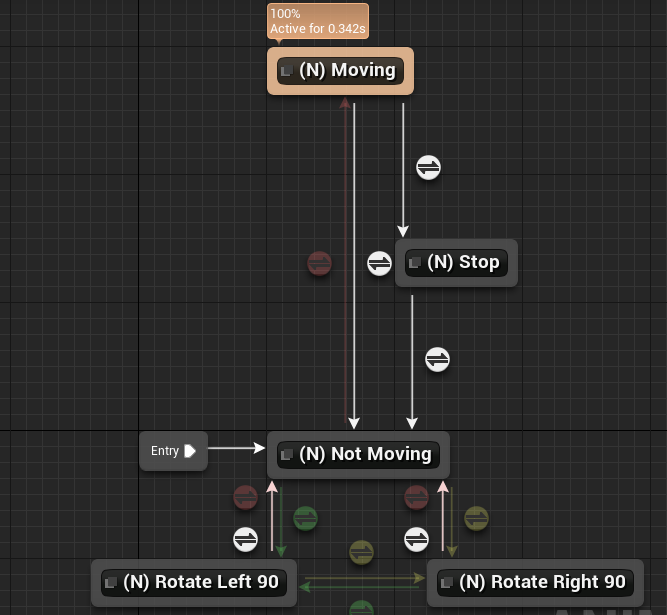Click olive transition icon between the Rotate states
This screenshot has height=615, width=667.
[361, 551]
